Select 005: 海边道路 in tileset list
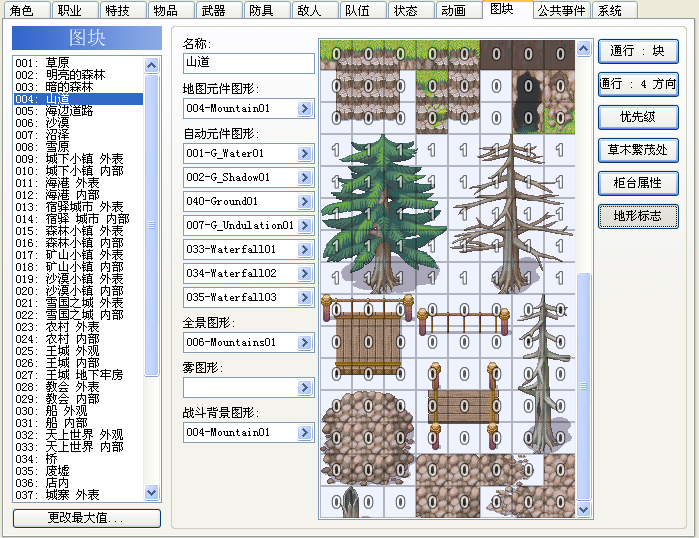The image size is (699, 538). coord(78,111)
